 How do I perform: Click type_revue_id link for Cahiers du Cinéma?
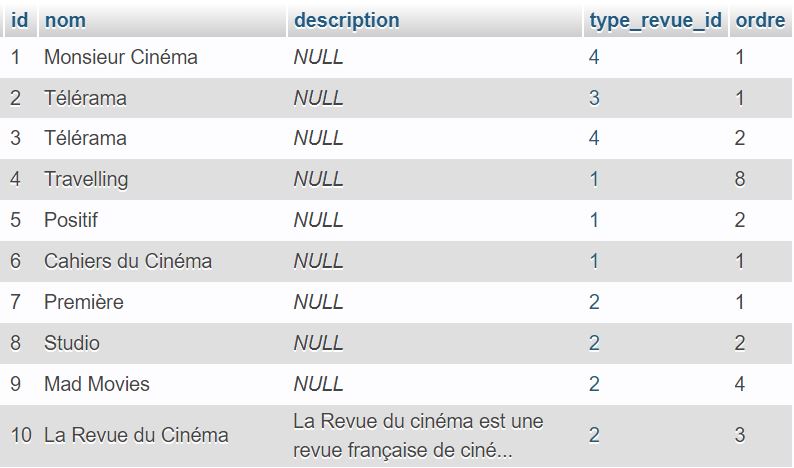click(594, 261)
